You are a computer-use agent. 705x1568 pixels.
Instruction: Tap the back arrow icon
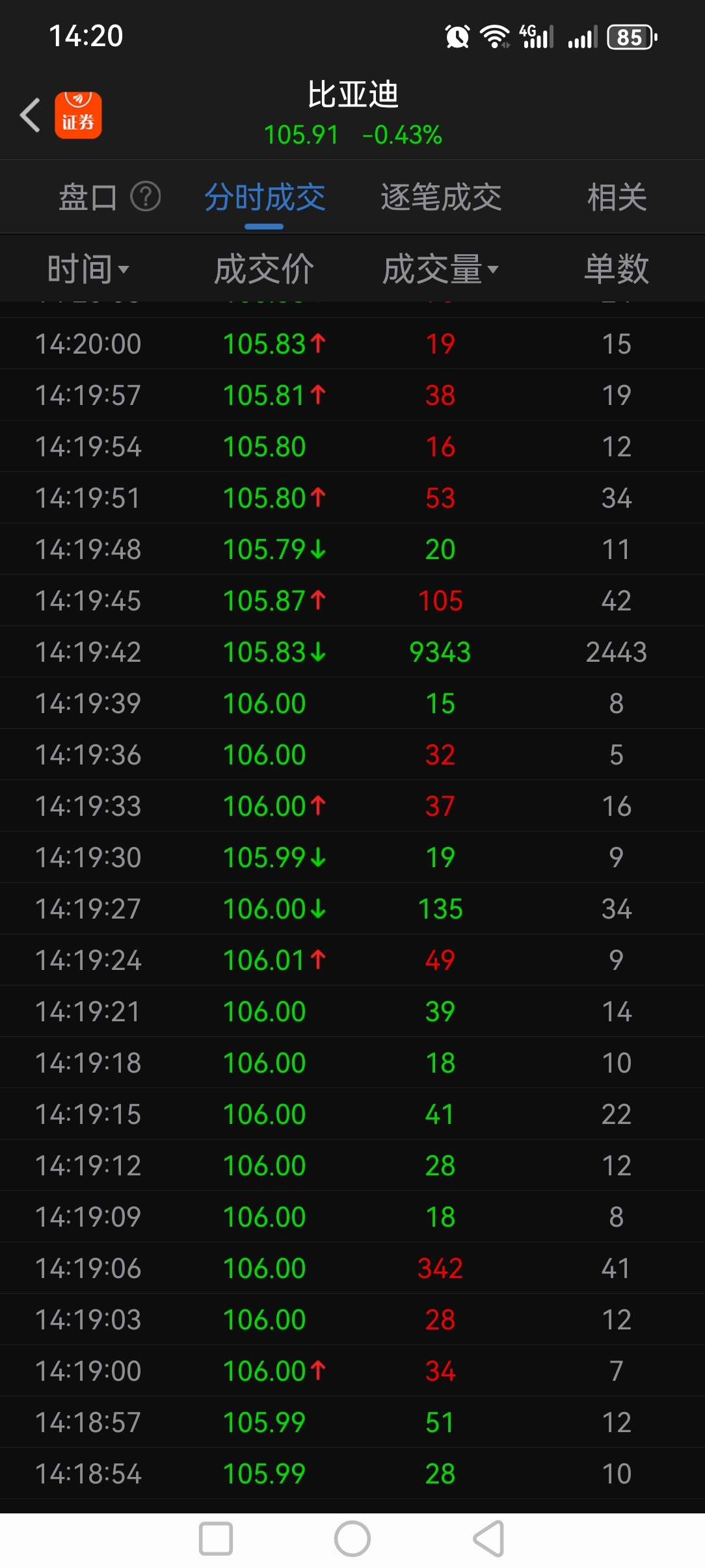click(30, 115)
